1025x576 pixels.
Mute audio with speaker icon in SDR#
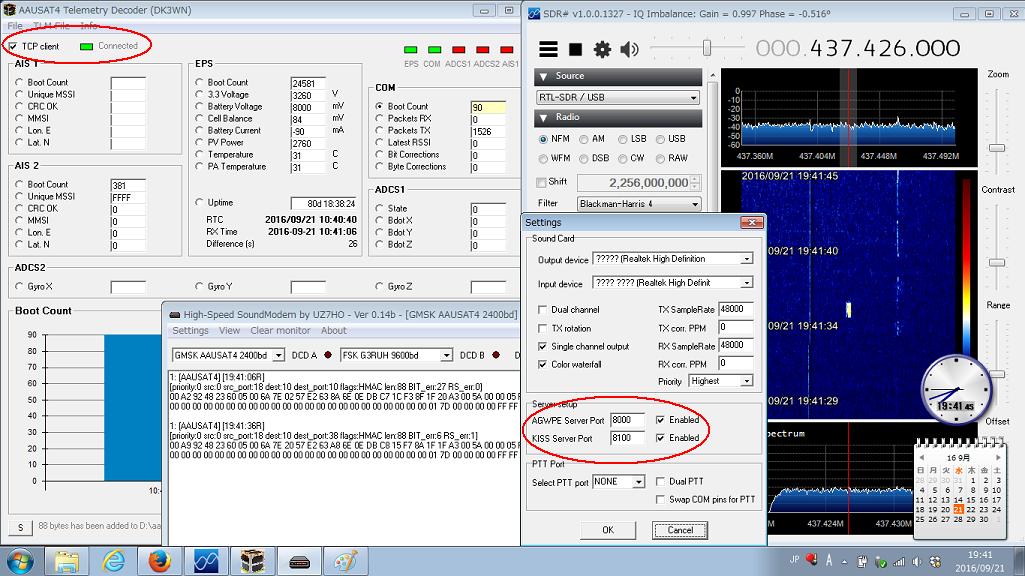click(629, 49)
